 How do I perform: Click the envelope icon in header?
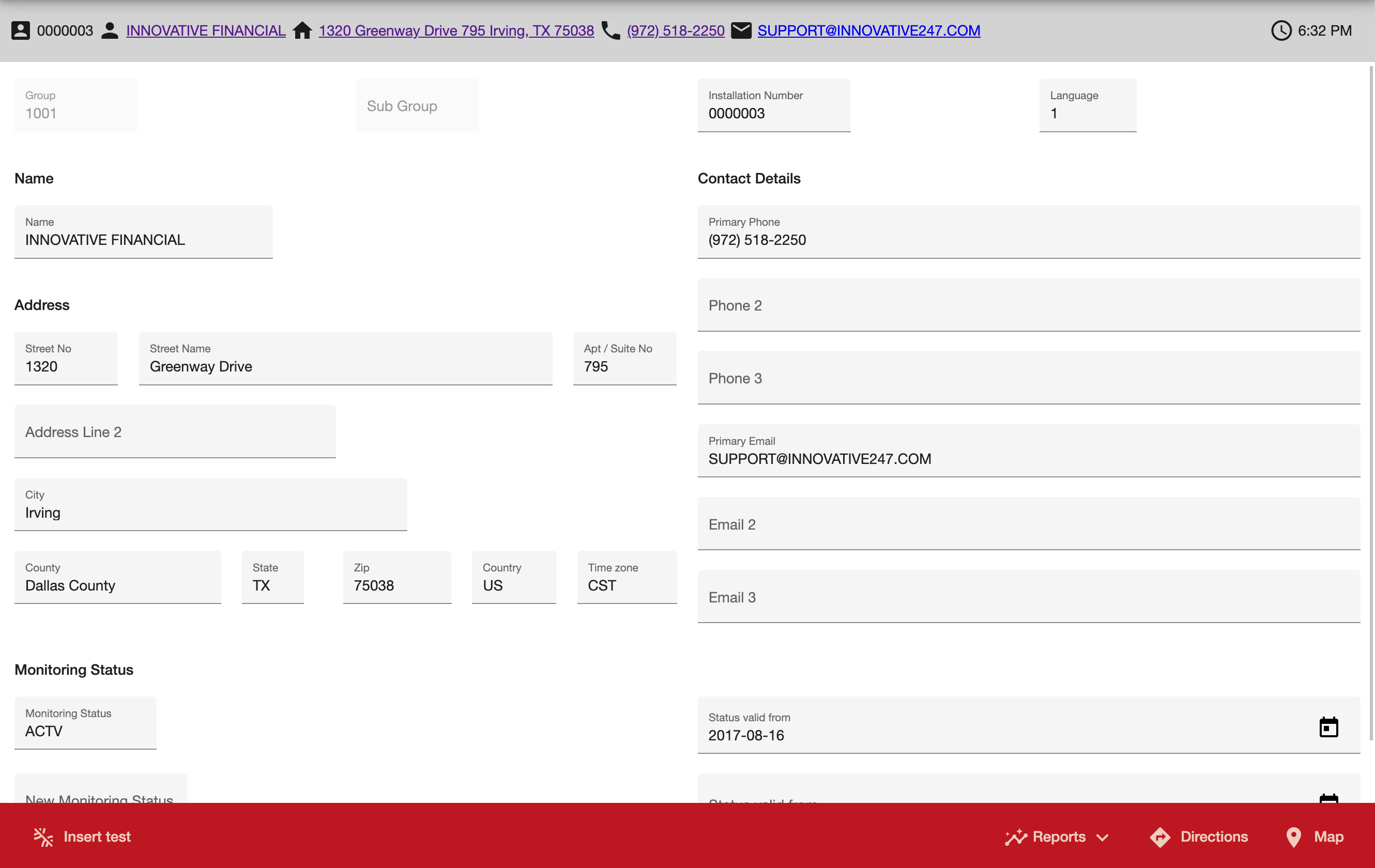coord(741,30)
